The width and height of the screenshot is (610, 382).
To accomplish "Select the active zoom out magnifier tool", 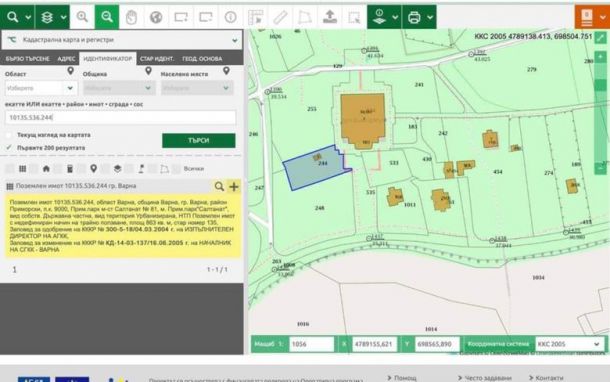I will coord(107,17).
